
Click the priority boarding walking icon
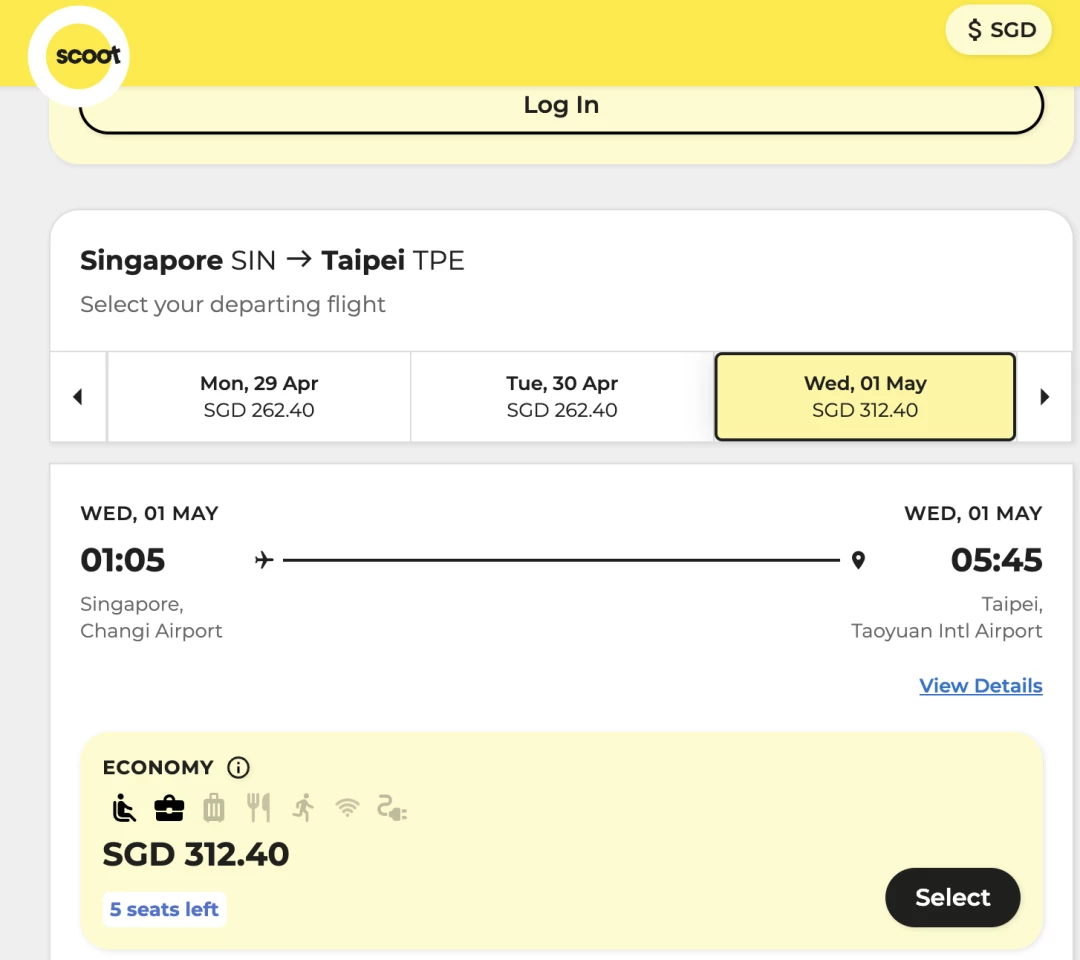[x=303, y=808]
